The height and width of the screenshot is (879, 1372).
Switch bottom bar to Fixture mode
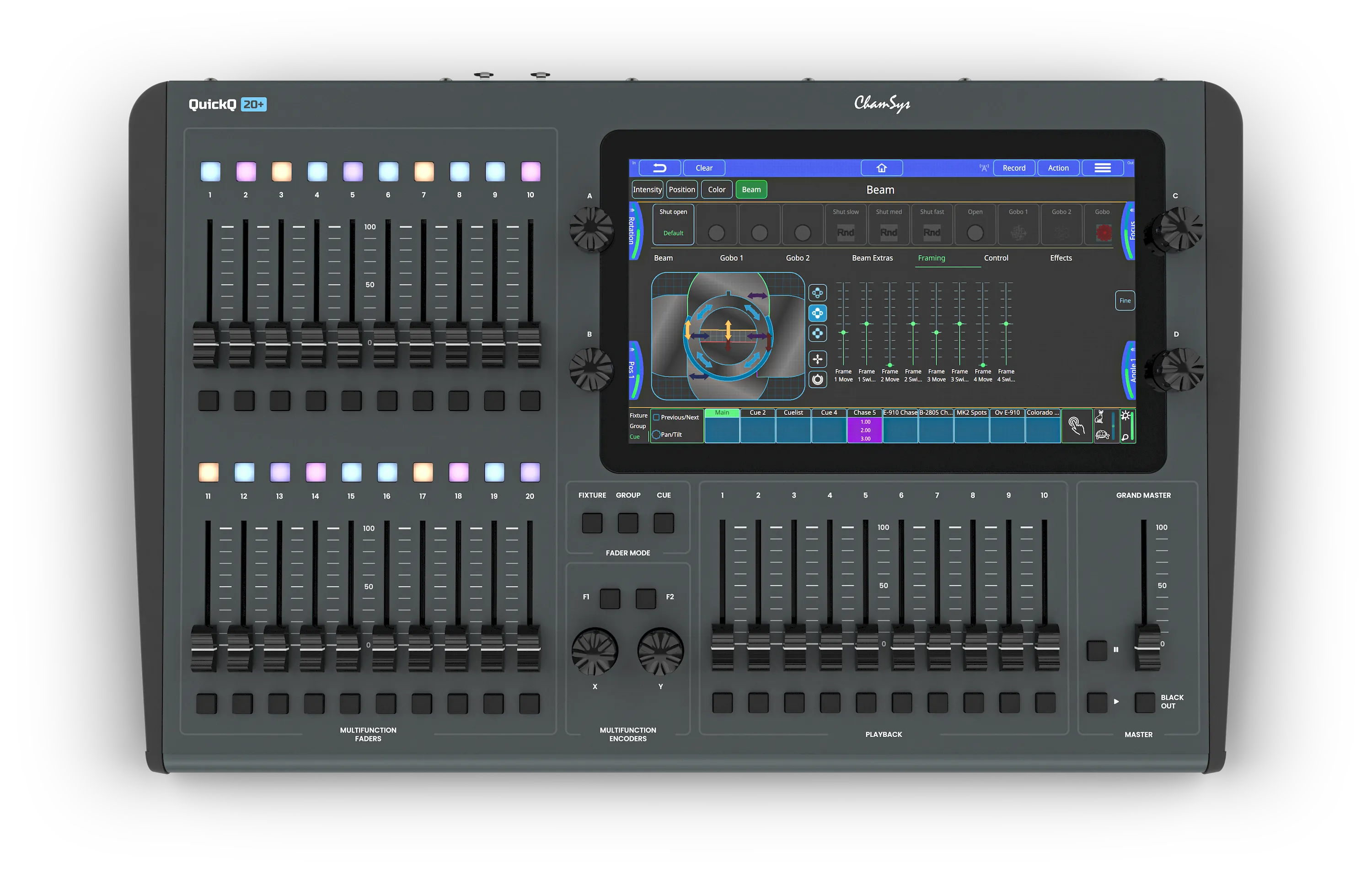click(638, 415)
